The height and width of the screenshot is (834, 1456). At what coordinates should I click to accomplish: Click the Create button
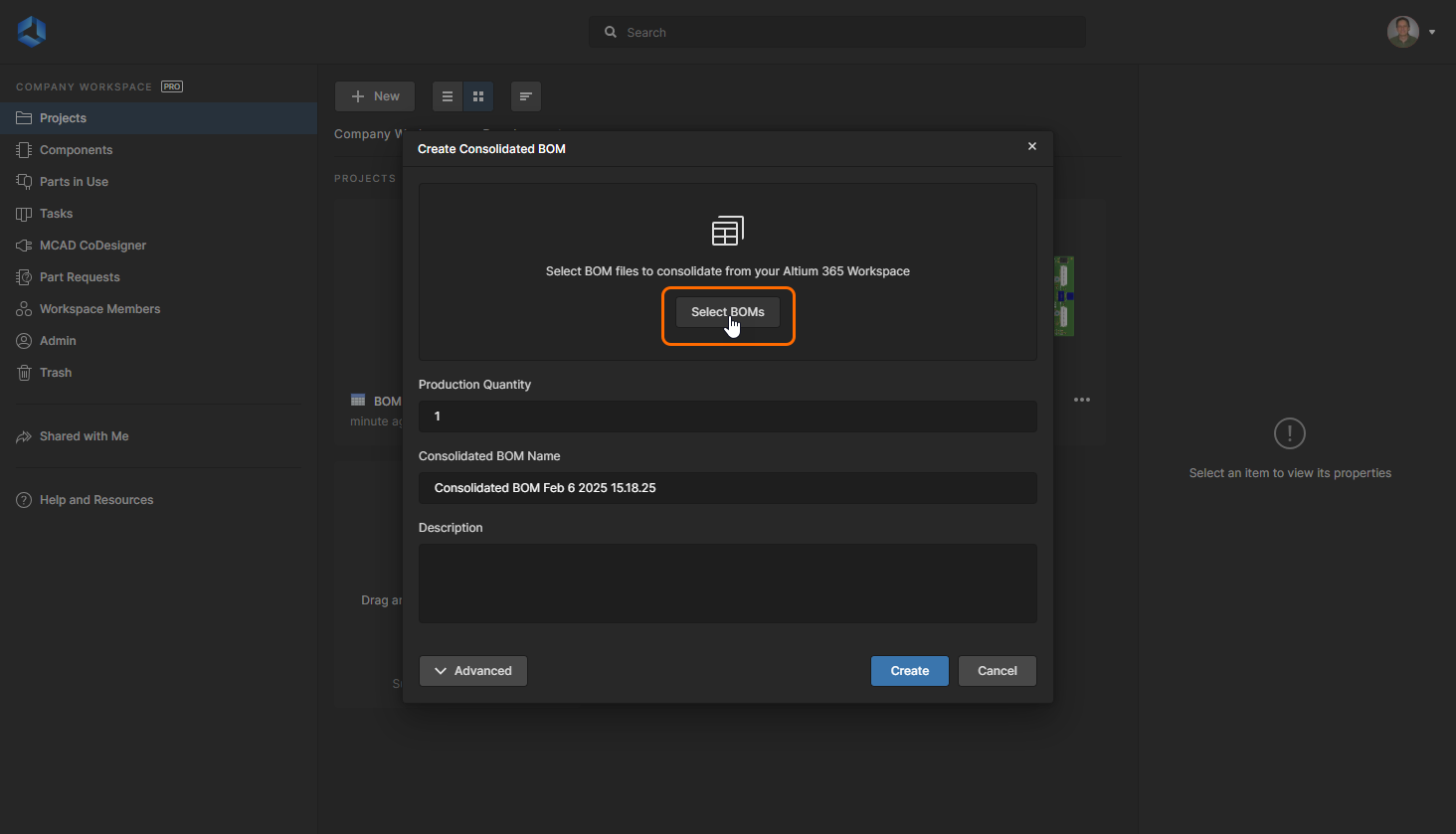click(x=910, y=671)
